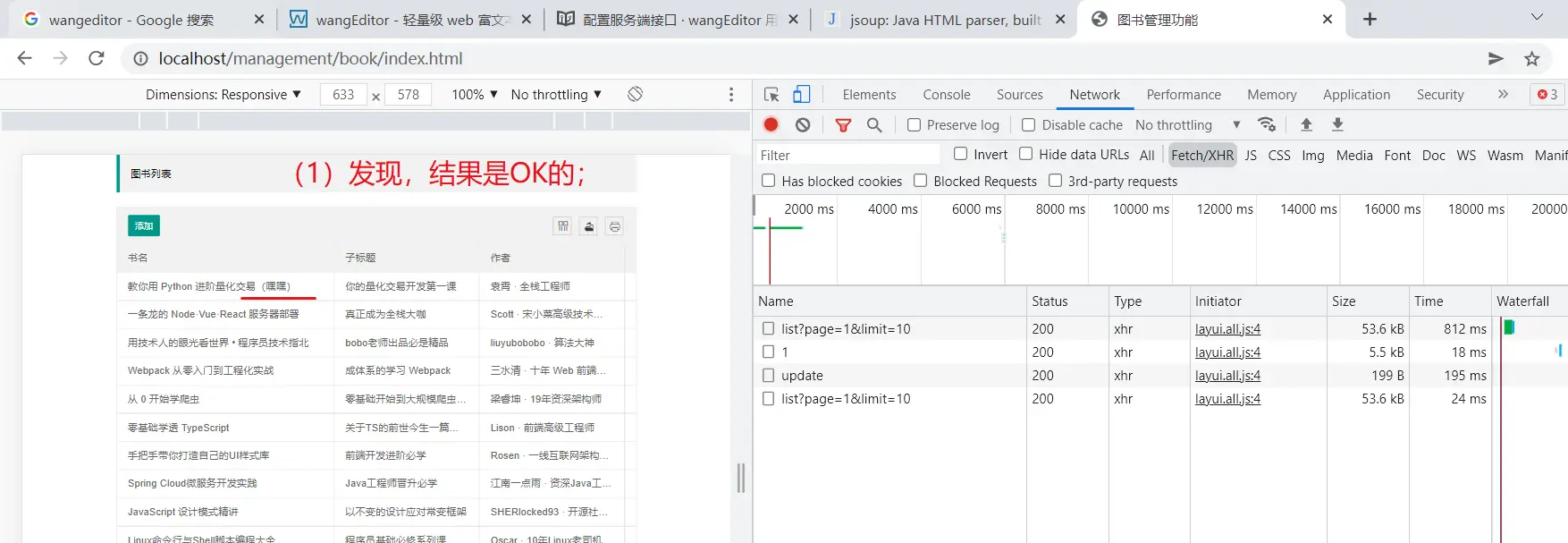Open Dimensions: Responsive dropdown

click(223, 94)
